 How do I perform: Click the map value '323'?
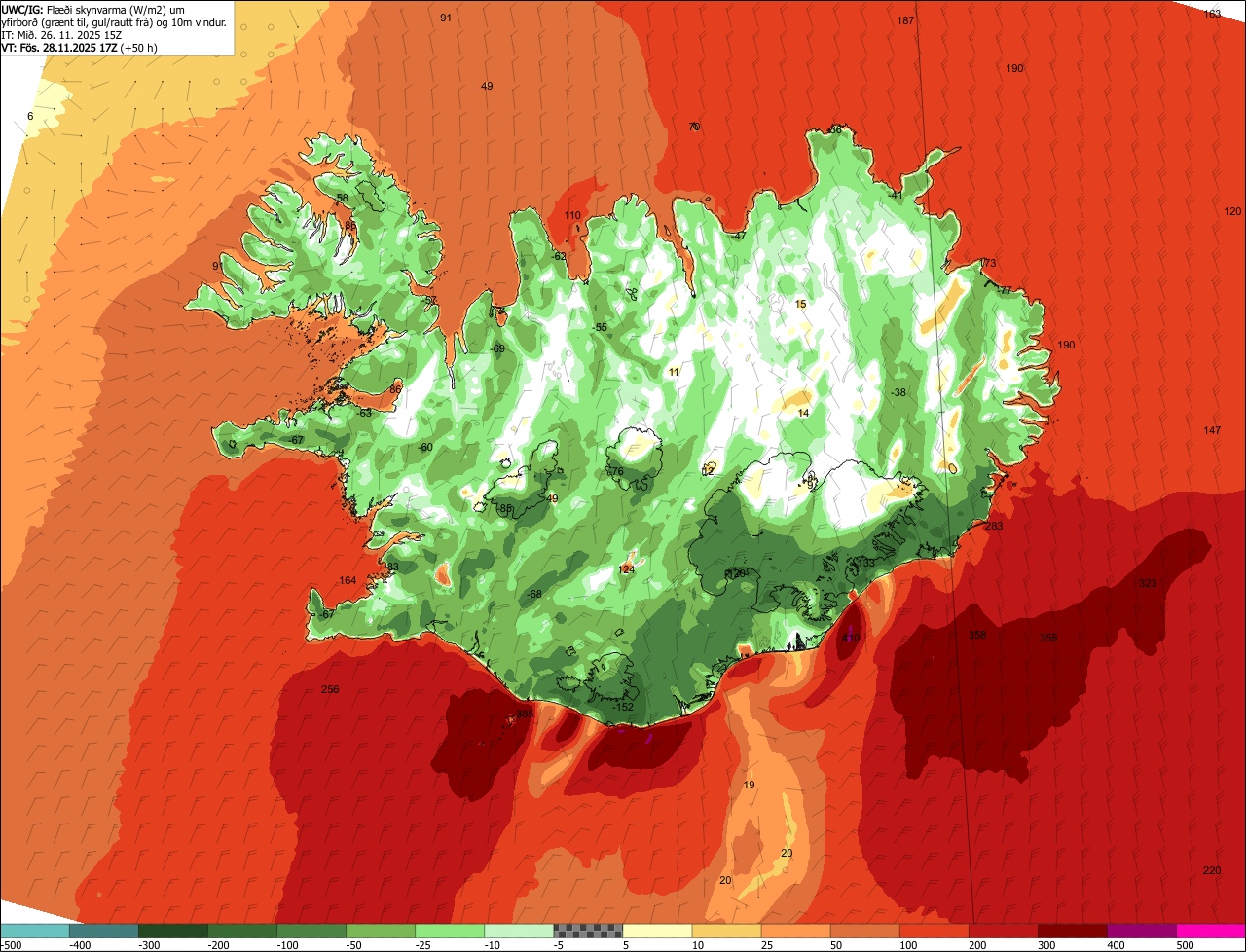click(1149, 583)
